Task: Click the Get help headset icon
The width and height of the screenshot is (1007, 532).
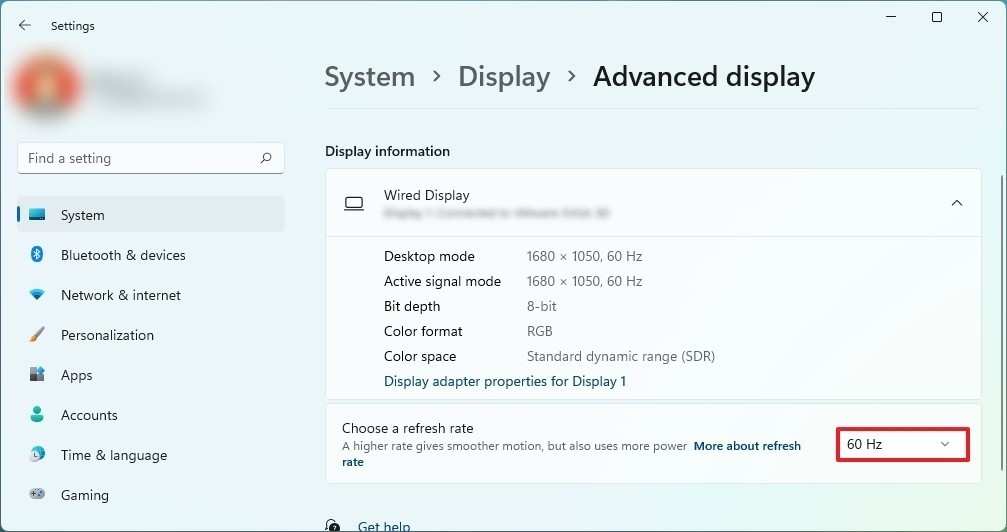Action: [x=333, y=526]
